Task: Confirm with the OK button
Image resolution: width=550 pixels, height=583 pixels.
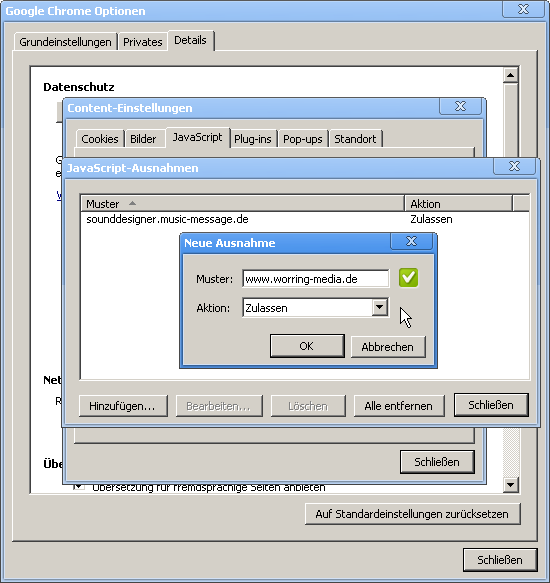Action: [307, 346]
